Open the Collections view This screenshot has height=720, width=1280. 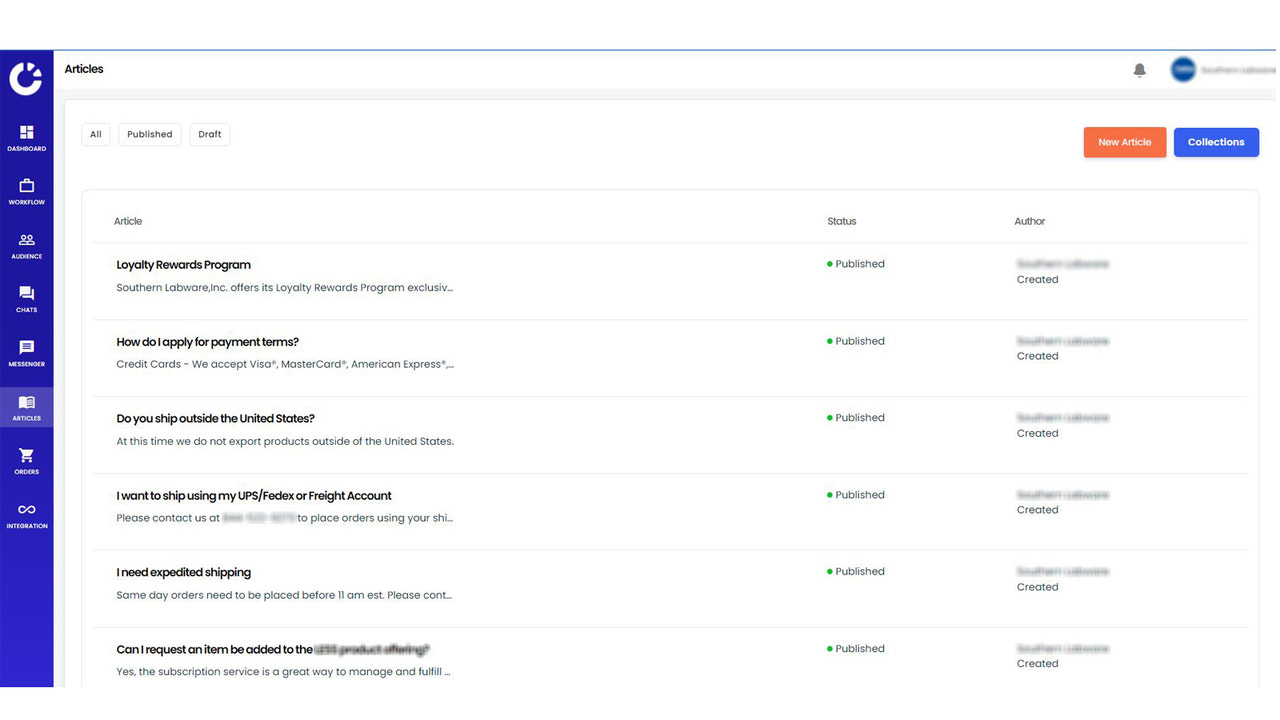1216,142
